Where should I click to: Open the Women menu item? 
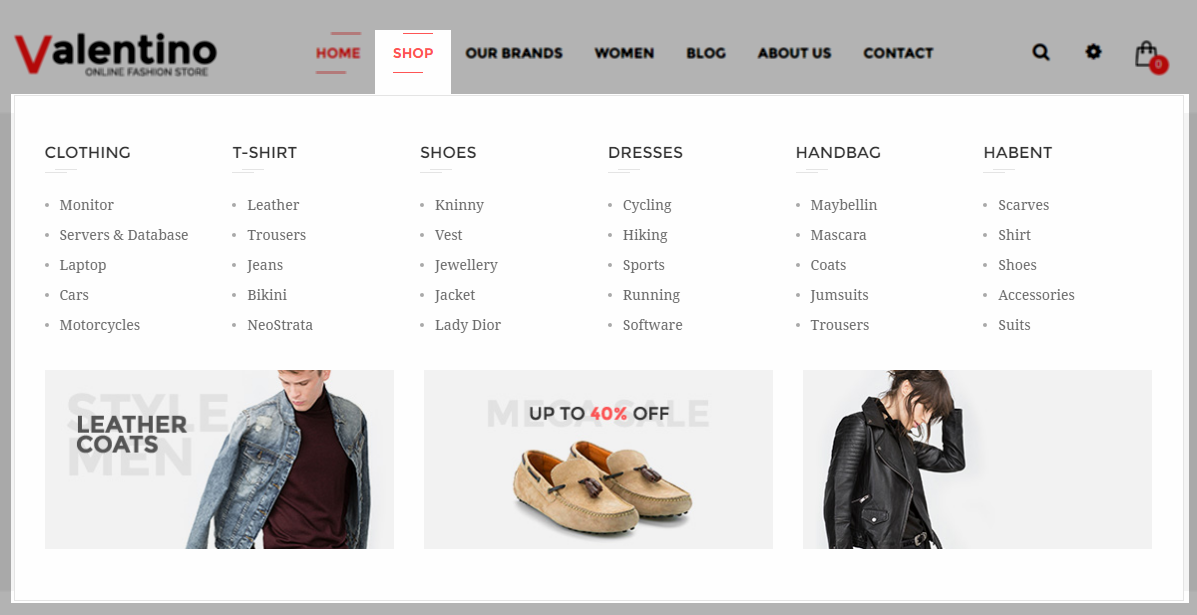(x=624, y=53)
